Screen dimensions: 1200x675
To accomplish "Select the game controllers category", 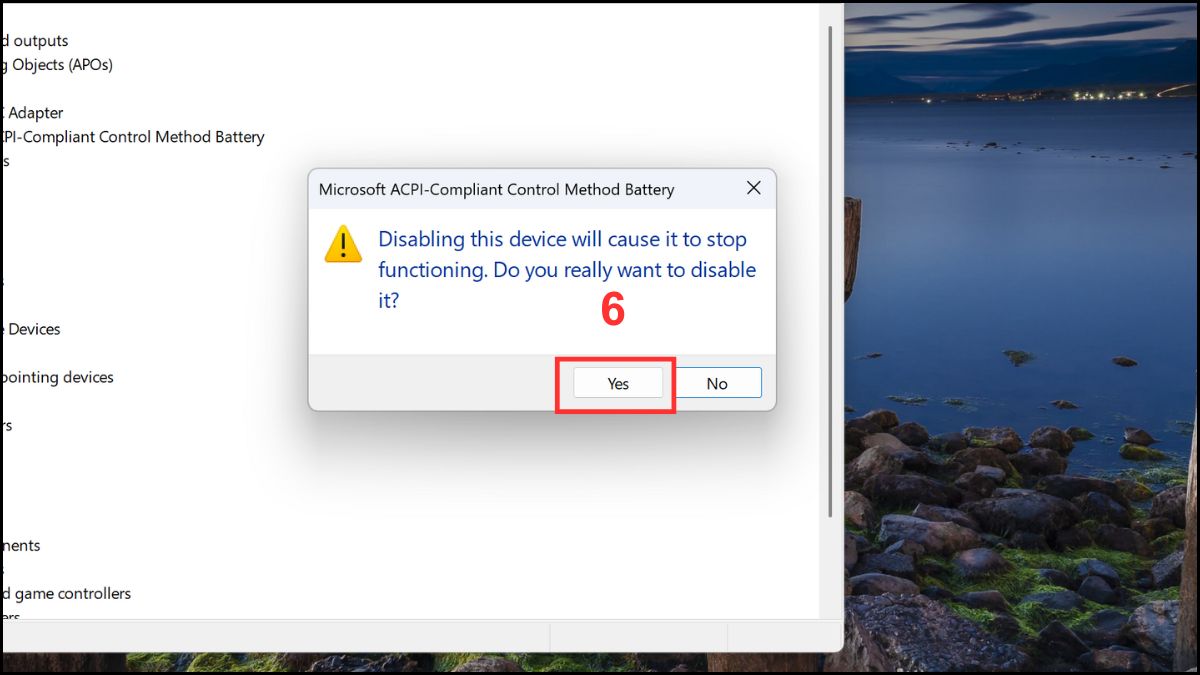I will 66,593.
